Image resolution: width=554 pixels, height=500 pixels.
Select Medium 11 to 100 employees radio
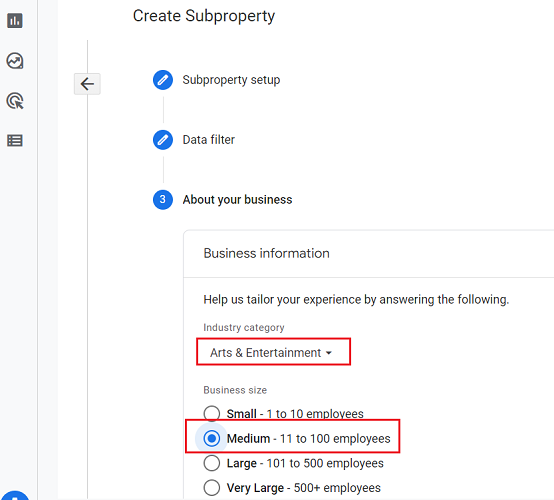pyautogui.click(x=212, y=438)
